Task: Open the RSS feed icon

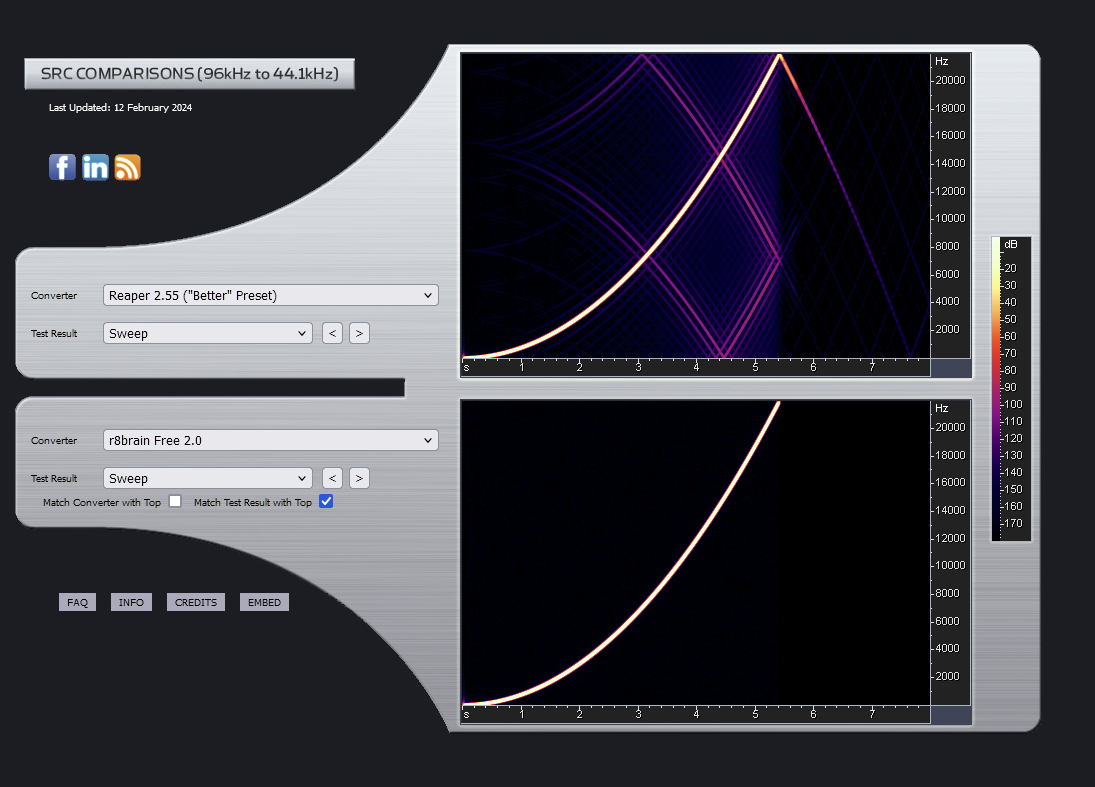Action: pyautogui.click(x=128, y=167)
